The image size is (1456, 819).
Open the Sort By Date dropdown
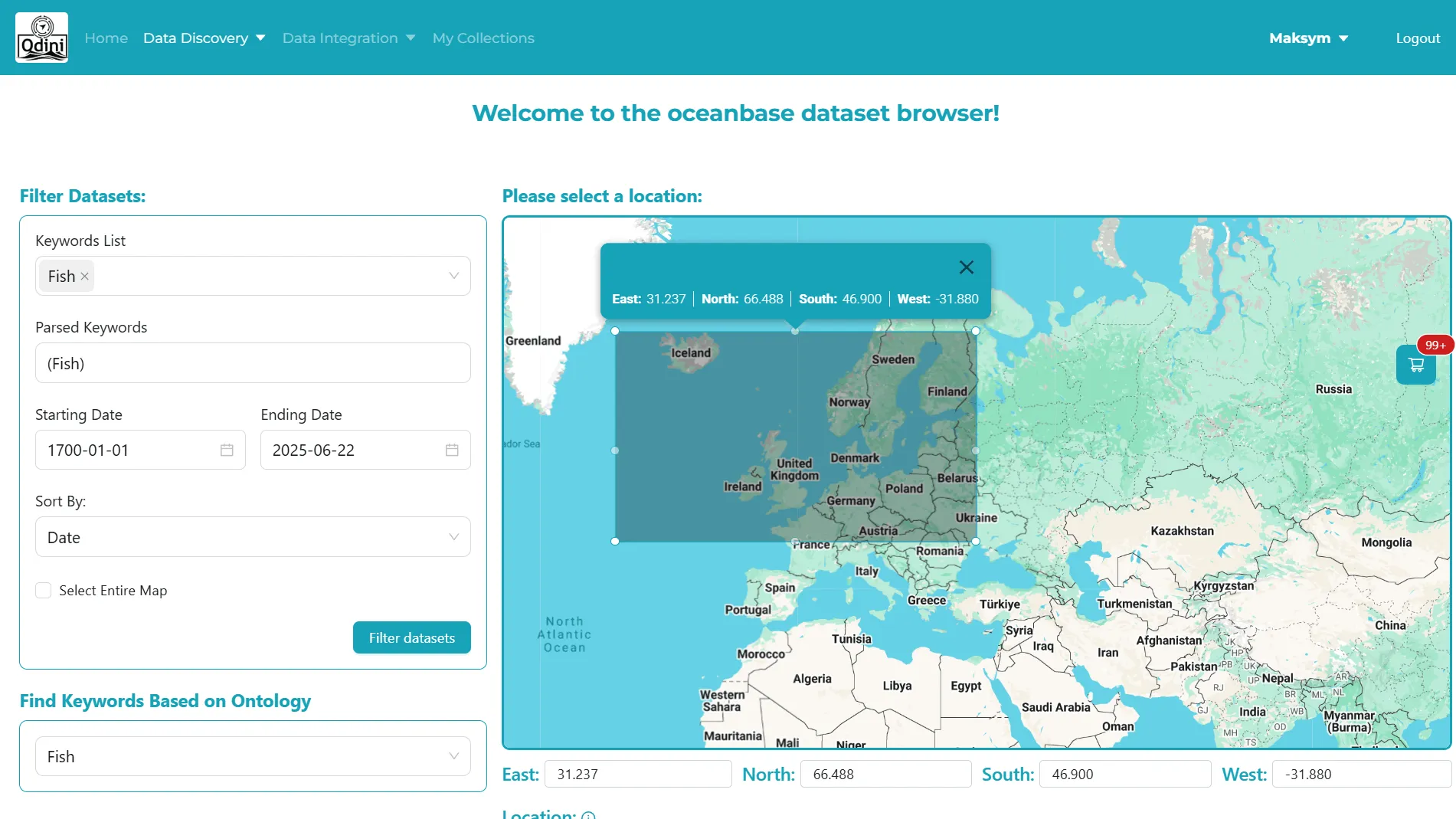tap(453, 537)
